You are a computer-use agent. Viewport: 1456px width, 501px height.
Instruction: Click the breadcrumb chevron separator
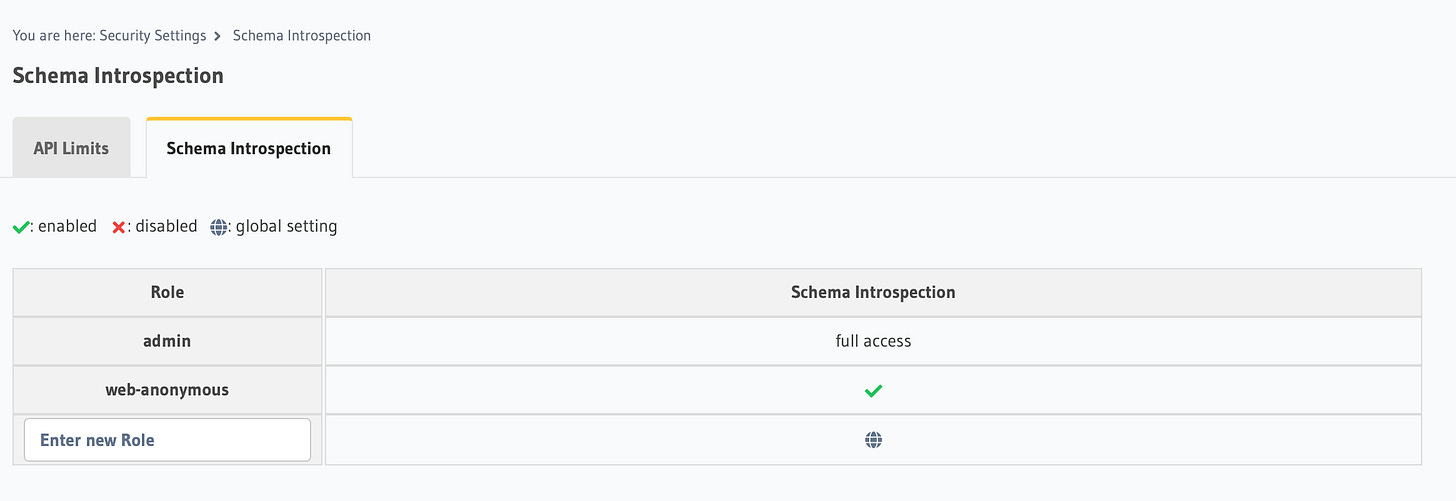pyautogui.click(x=218, y=36)
